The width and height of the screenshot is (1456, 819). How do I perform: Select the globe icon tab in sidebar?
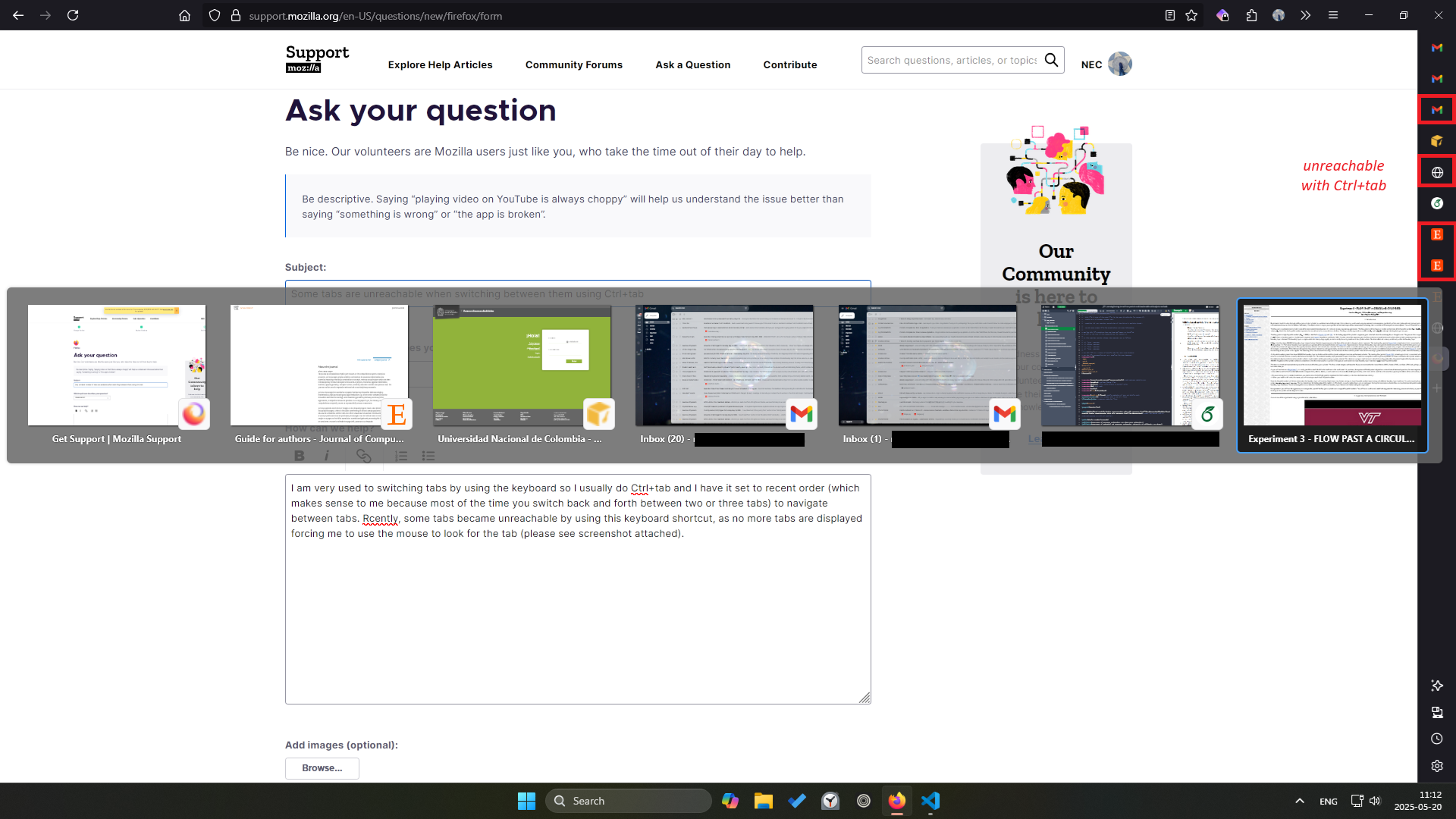point(1437,172)
